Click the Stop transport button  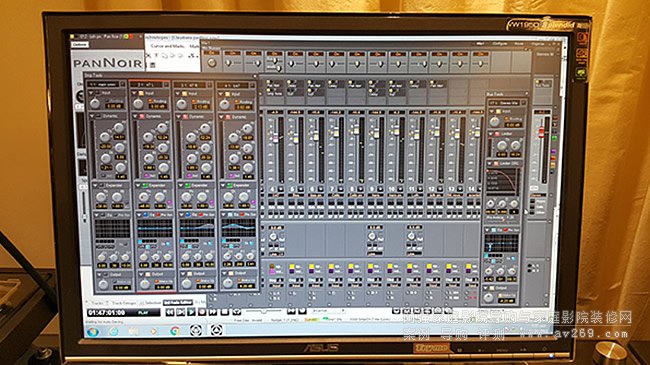pos(224,312)
